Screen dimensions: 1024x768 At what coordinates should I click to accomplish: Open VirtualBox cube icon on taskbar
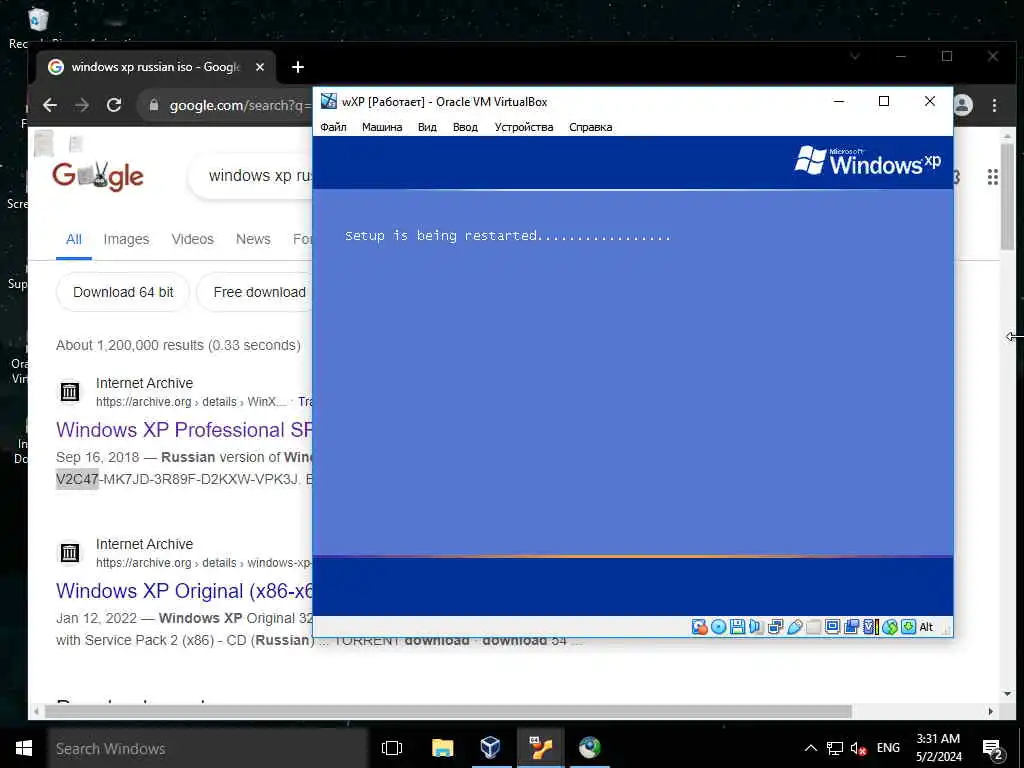pos(490,748)
